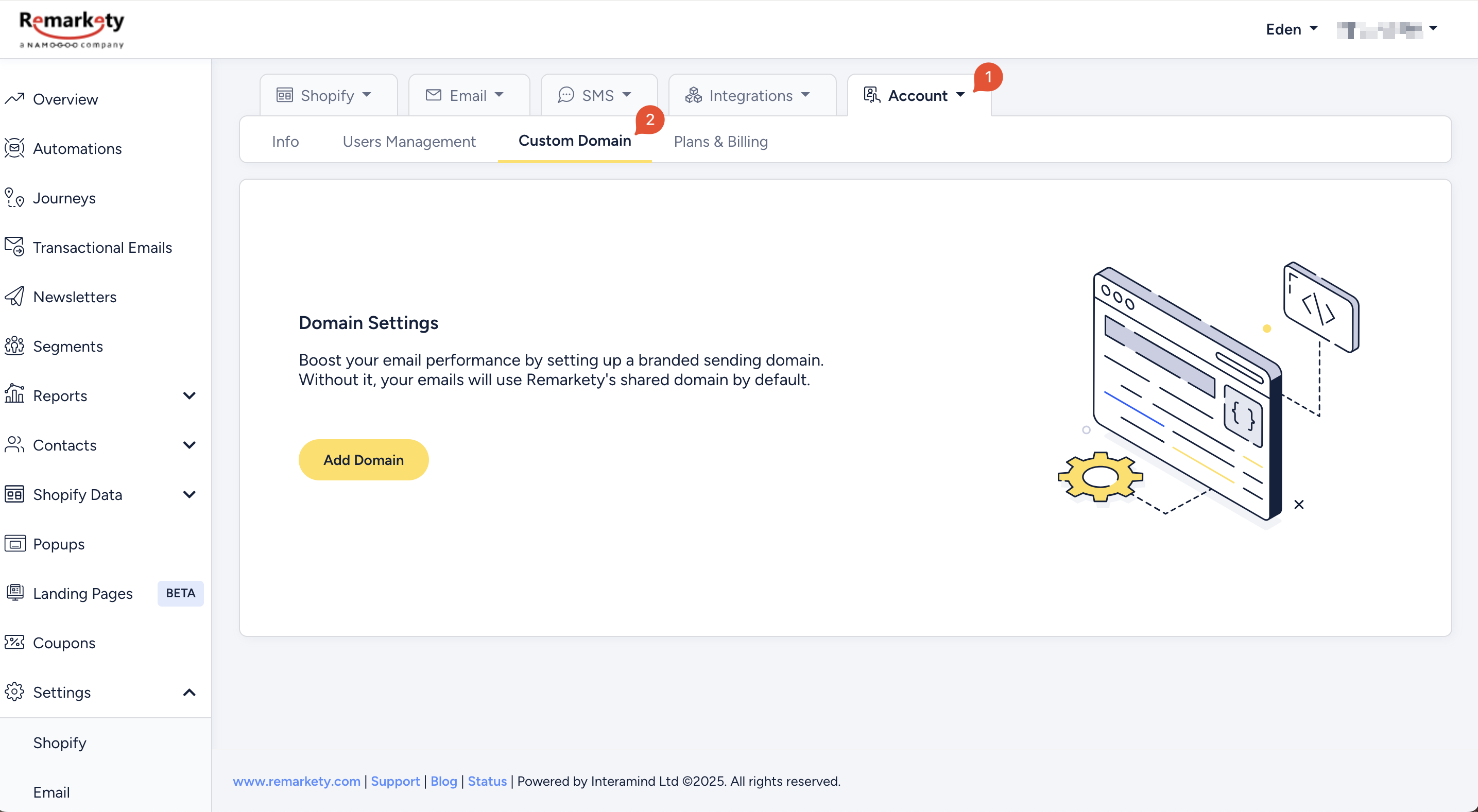Open the Shopify tab dropdown arrow

367,95
